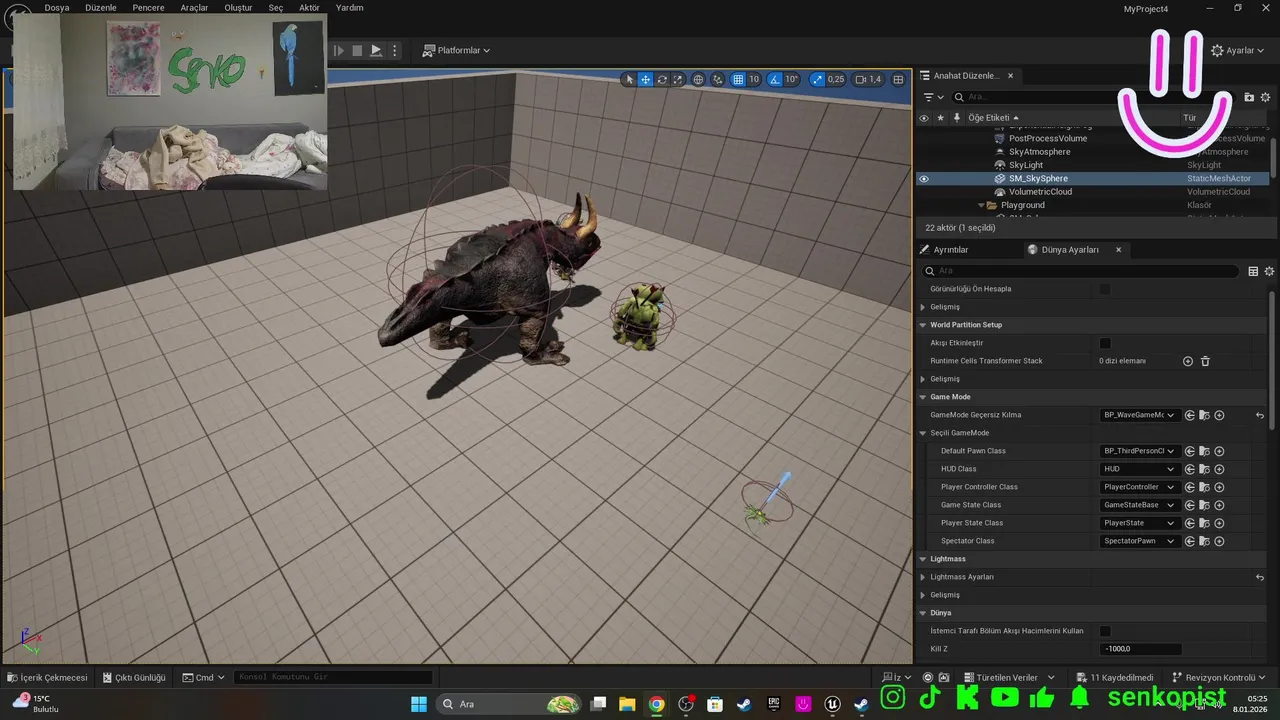This screenshot has width=1280, height=720.
Task: Enable Akışı Etkinleştir checkbox
Action: pyautogui.click(x=1105, y=343)
